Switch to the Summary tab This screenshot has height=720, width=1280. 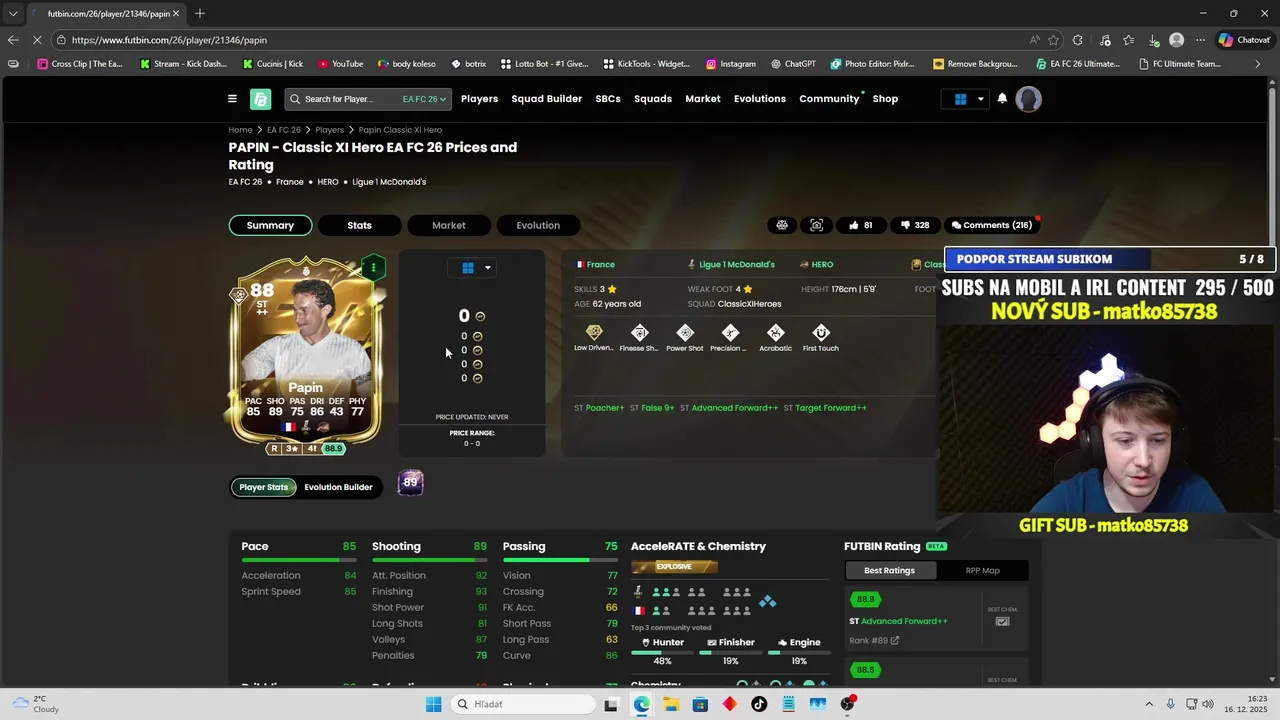270,225
